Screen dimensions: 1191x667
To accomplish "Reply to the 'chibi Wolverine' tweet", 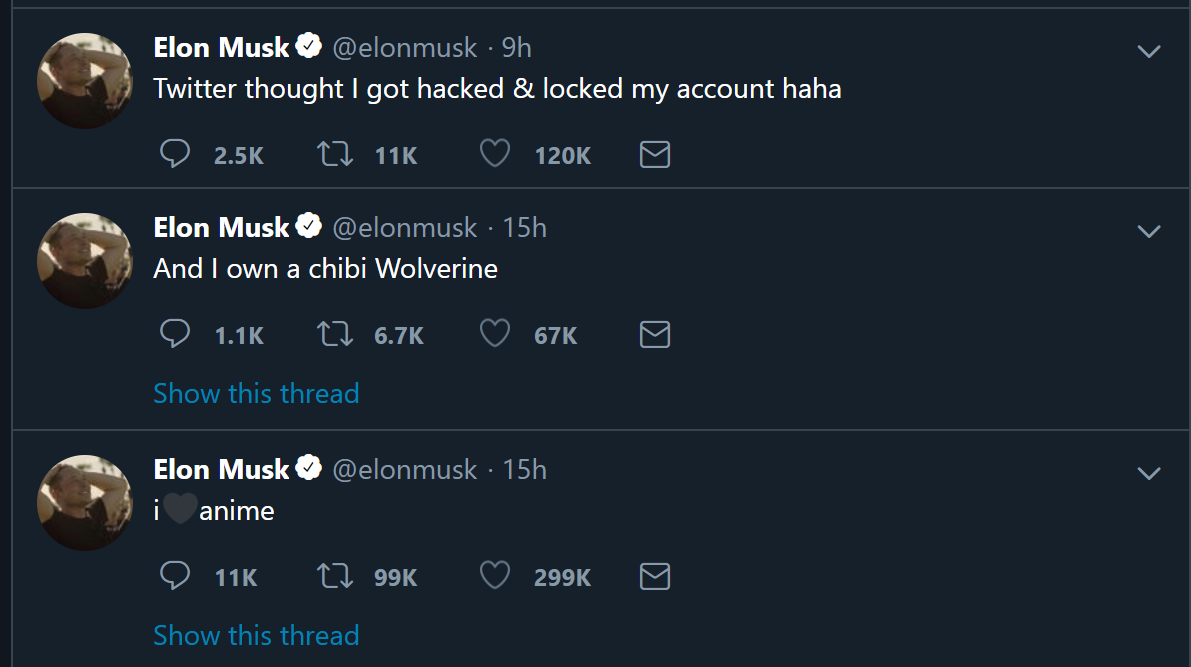I will [x=176, y=334].
